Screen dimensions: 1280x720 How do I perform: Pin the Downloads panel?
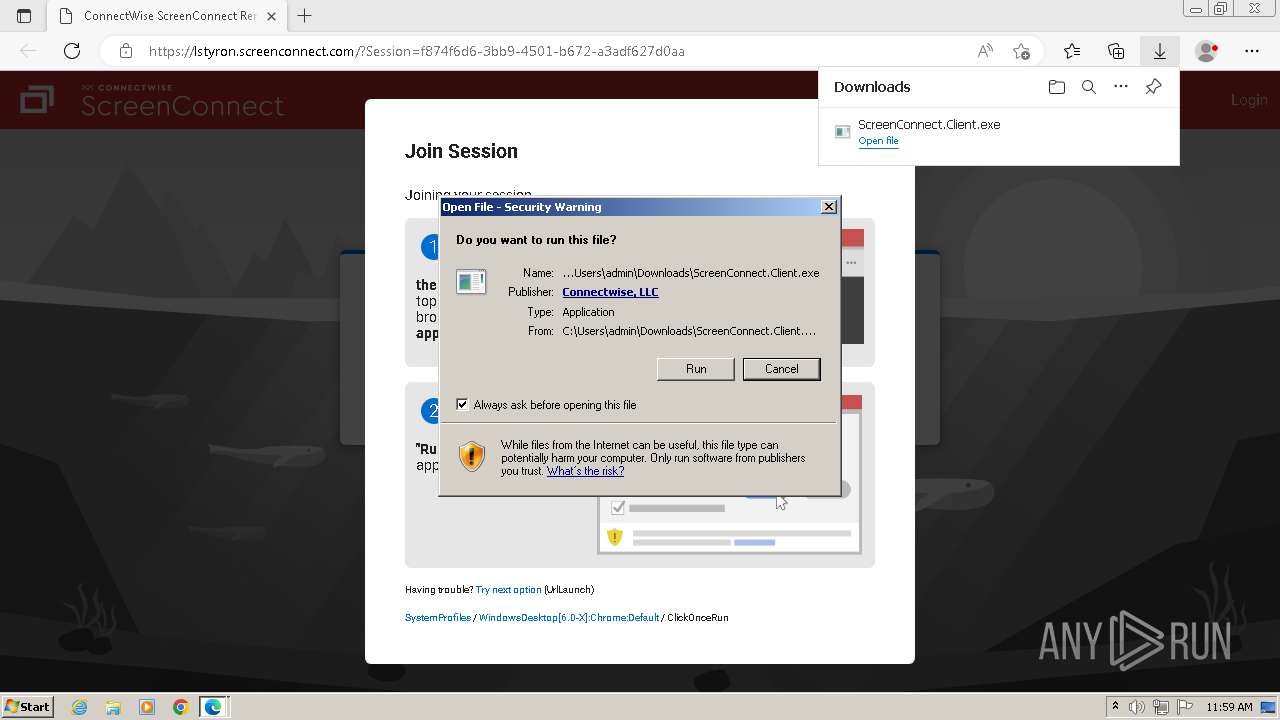(x=1153, y=87)
